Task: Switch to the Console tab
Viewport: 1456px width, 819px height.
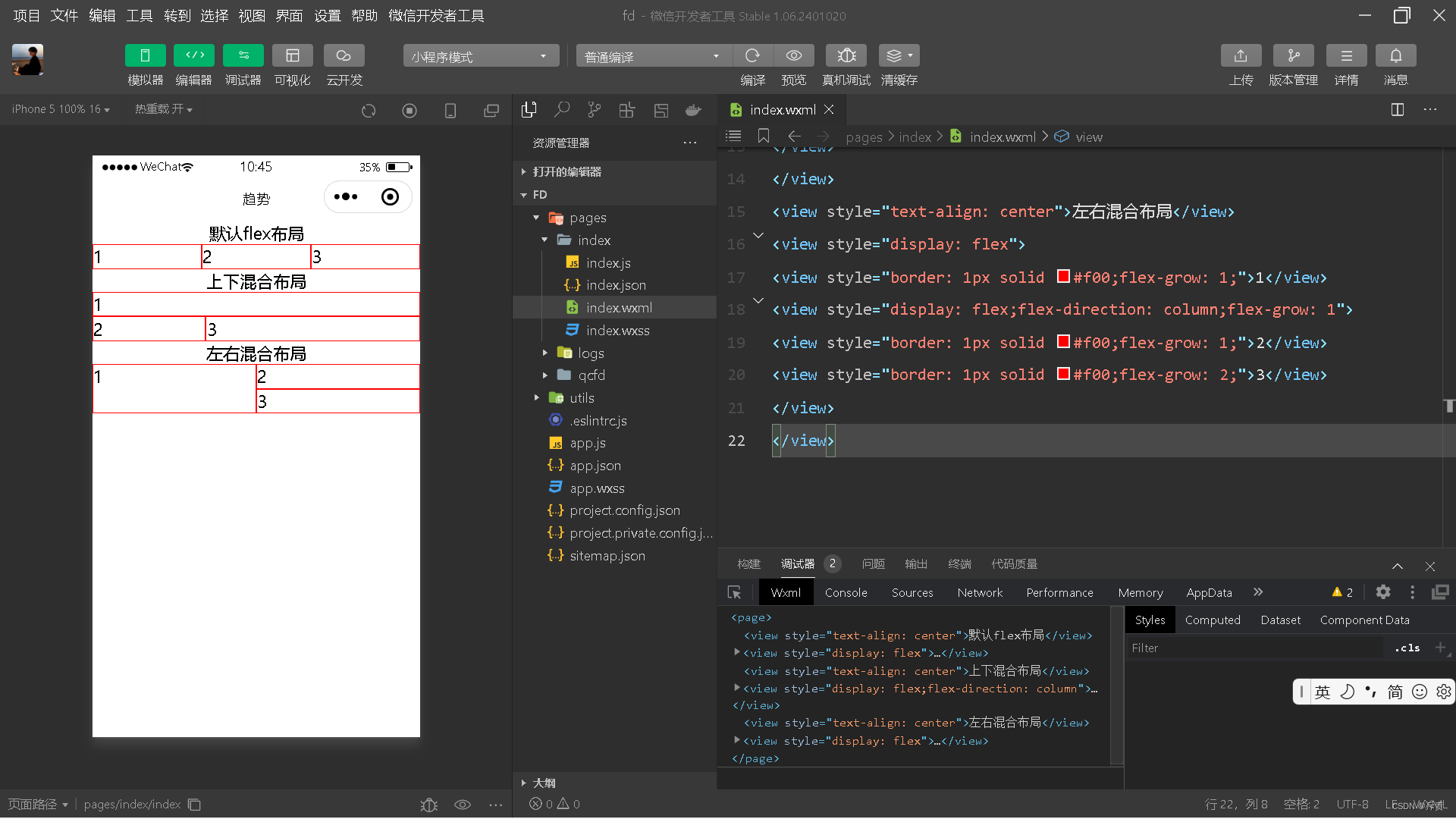Action: click(x=846, y=593)
